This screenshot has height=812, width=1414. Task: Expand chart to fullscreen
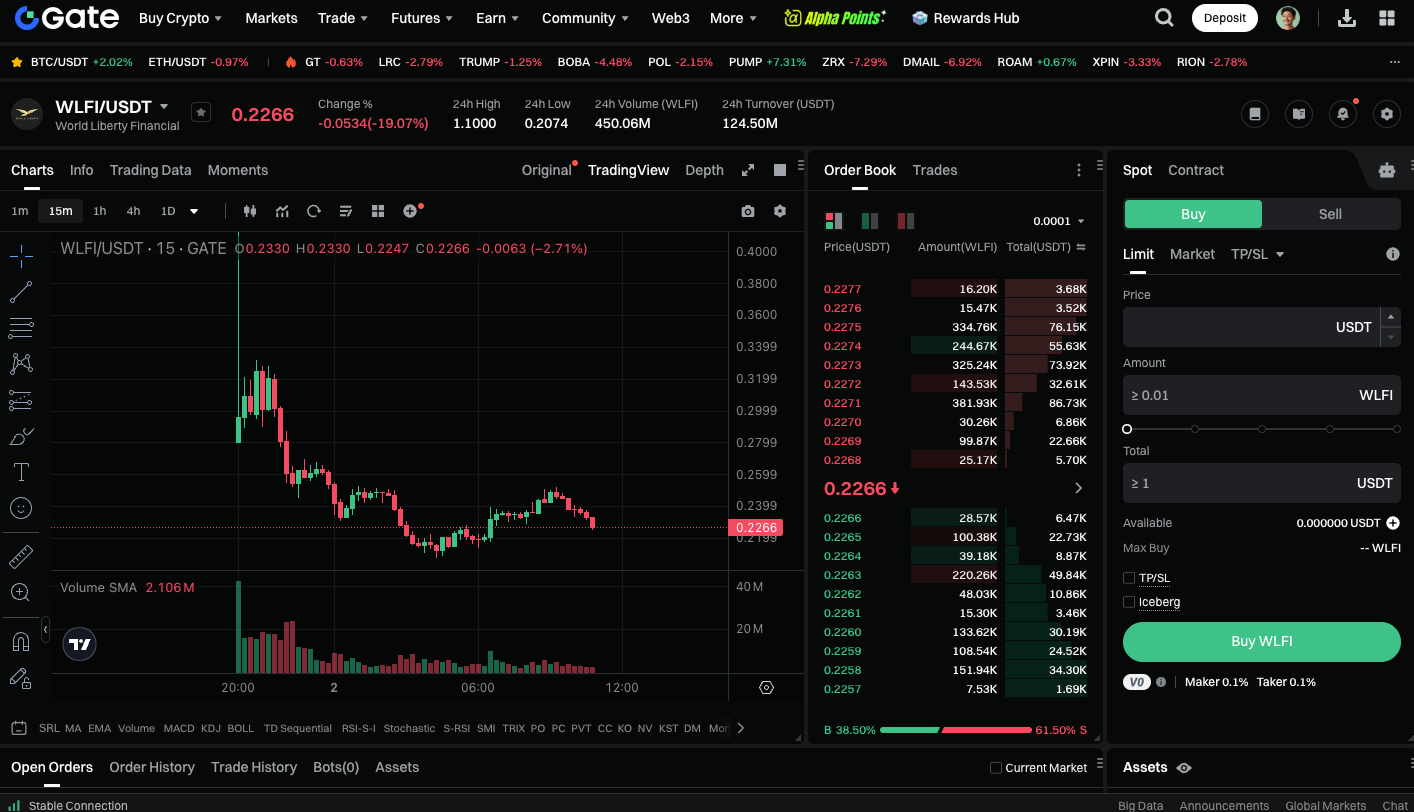tap(748, 170)
